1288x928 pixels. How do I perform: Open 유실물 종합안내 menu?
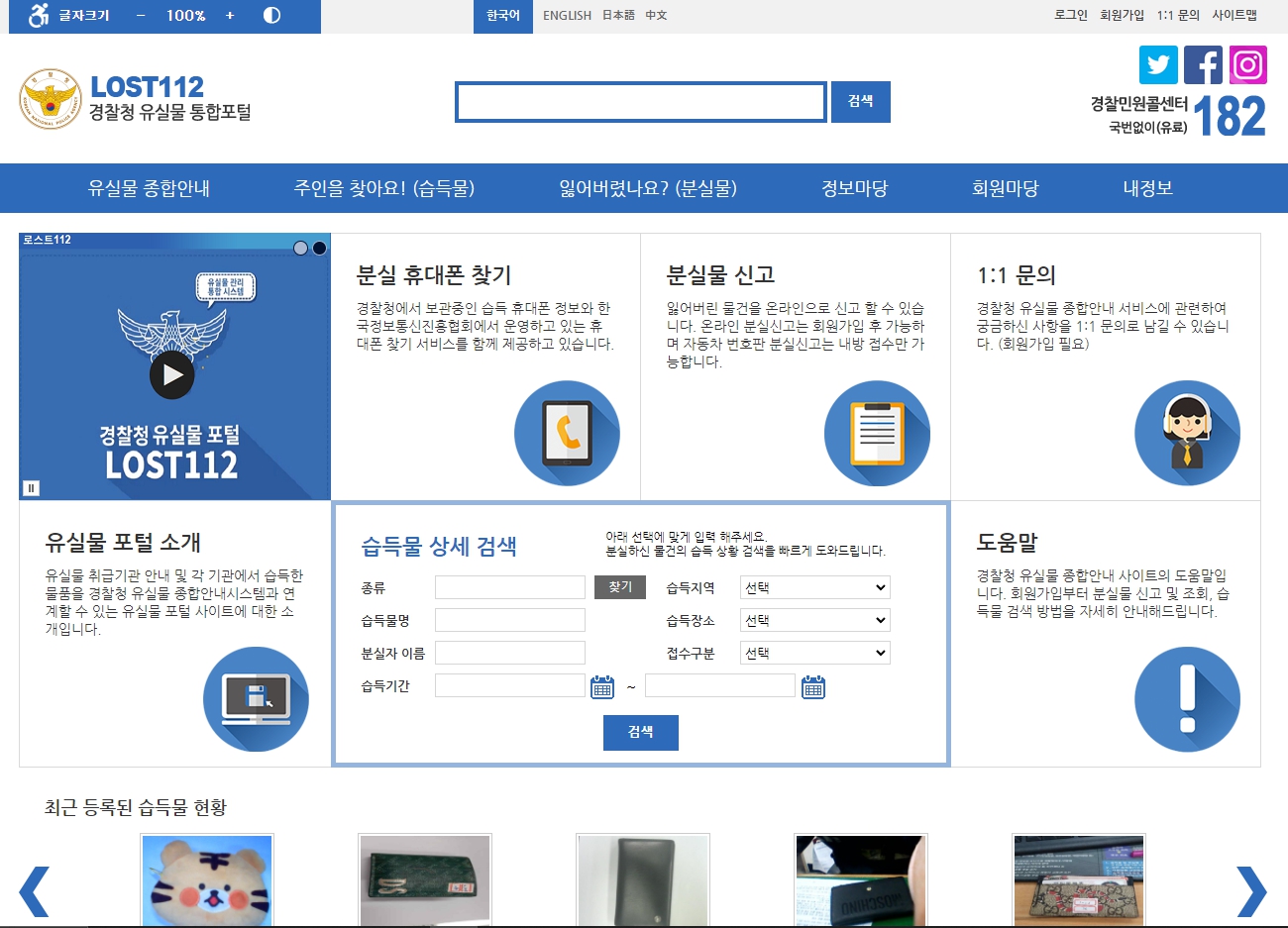pyautogui.click(x=149, y=188)
